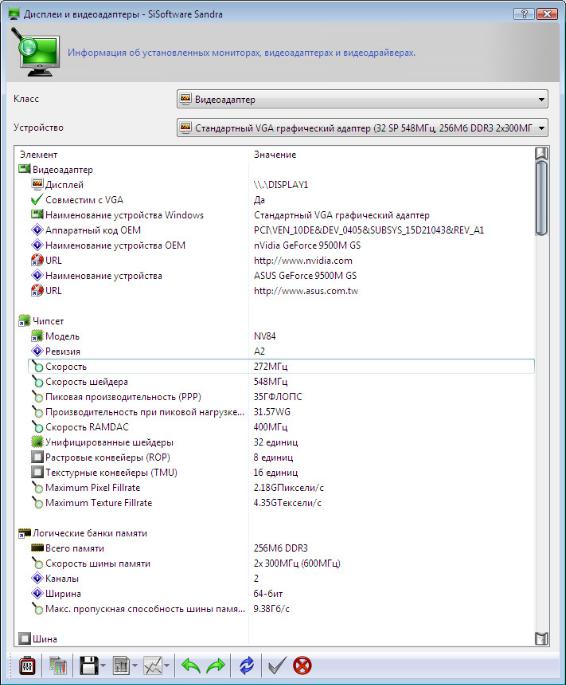This screenshot has width=566, height=685.
Task: Open the bar chart icon's dropdown arrow
Action: coord(135,666)
